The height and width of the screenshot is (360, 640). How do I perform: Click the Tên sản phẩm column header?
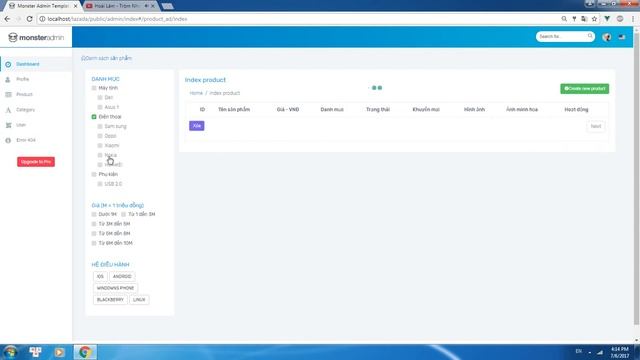[234, 109]
